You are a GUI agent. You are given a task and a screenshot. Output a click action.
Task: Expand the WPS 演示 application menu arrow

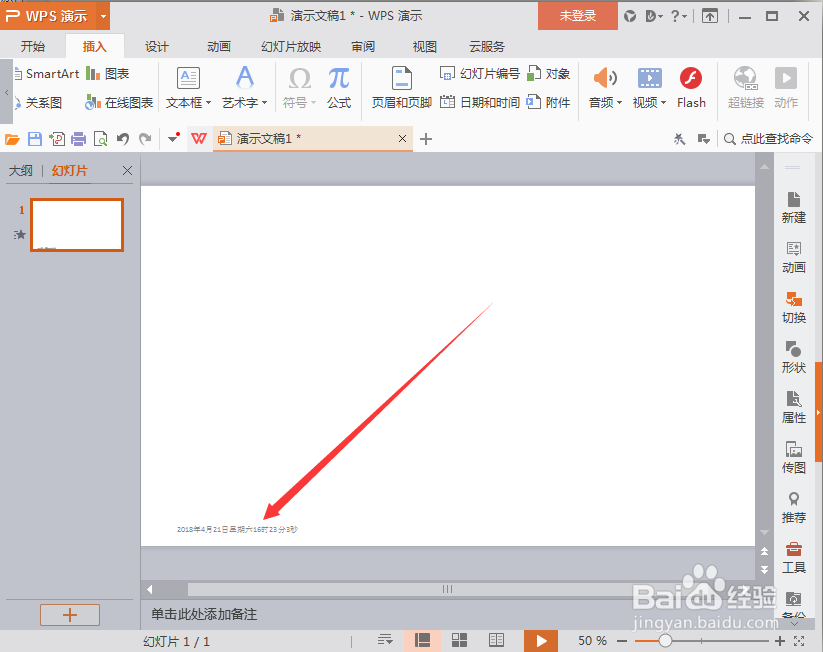pyautogui.click(x=103, y=16)
